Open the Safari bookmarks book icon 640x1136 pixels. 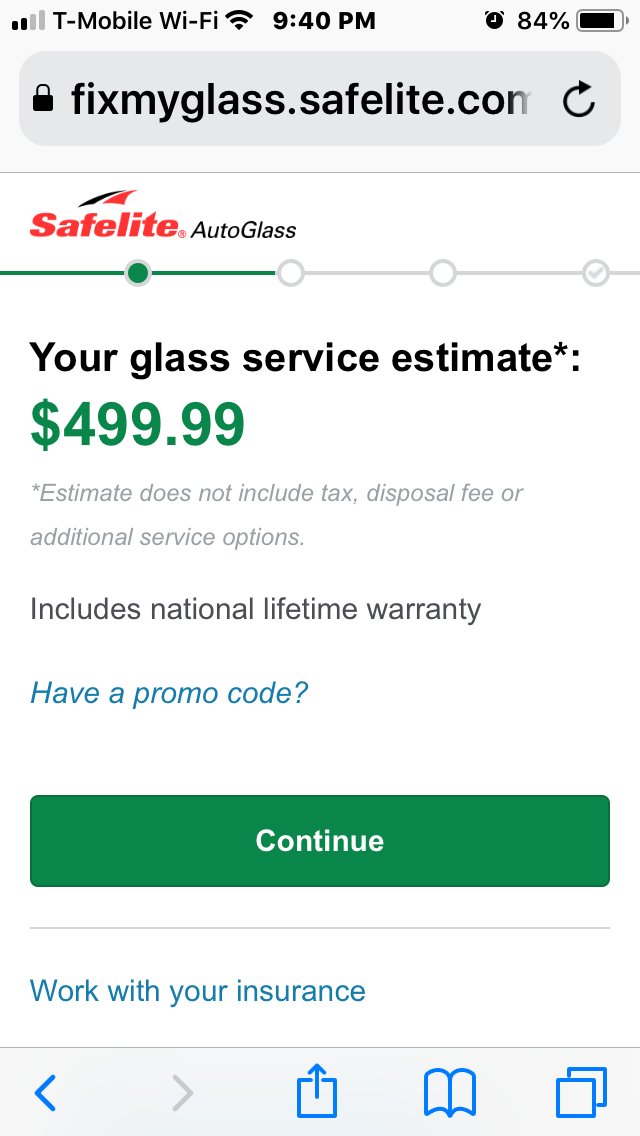tap(449, 1093)
